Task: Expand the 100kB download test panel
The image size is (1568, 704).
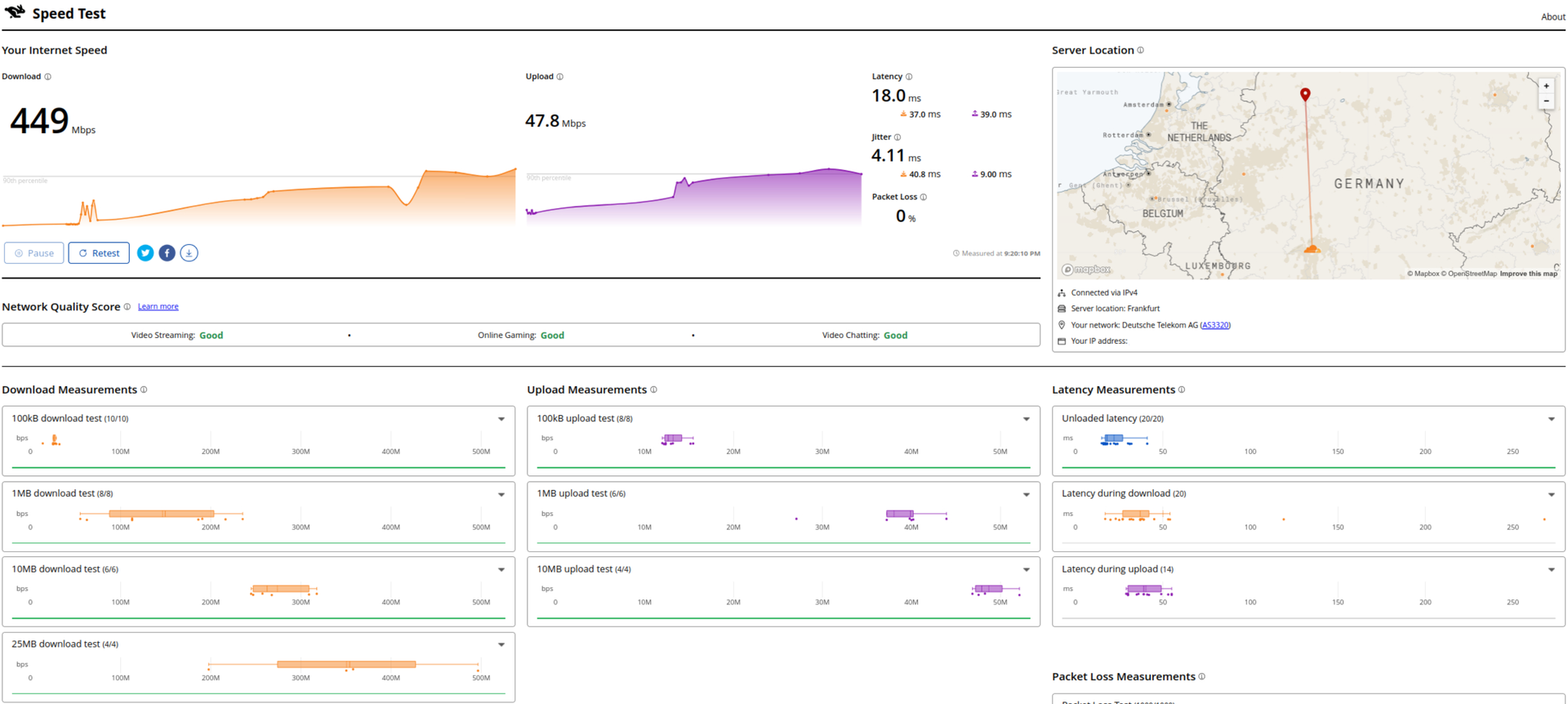Action: (501, 419)
